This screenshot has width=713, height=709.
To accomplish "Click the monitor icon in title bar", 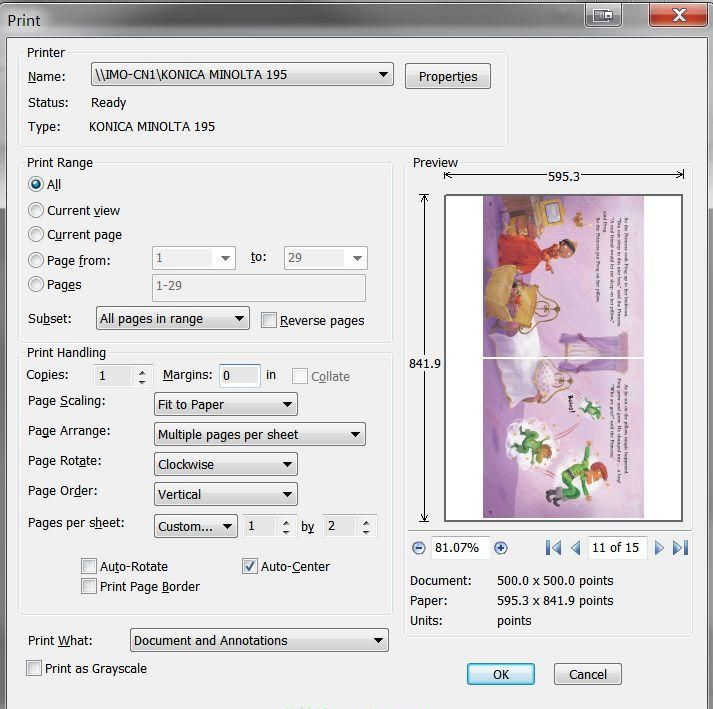I will (x=603, y=16).
